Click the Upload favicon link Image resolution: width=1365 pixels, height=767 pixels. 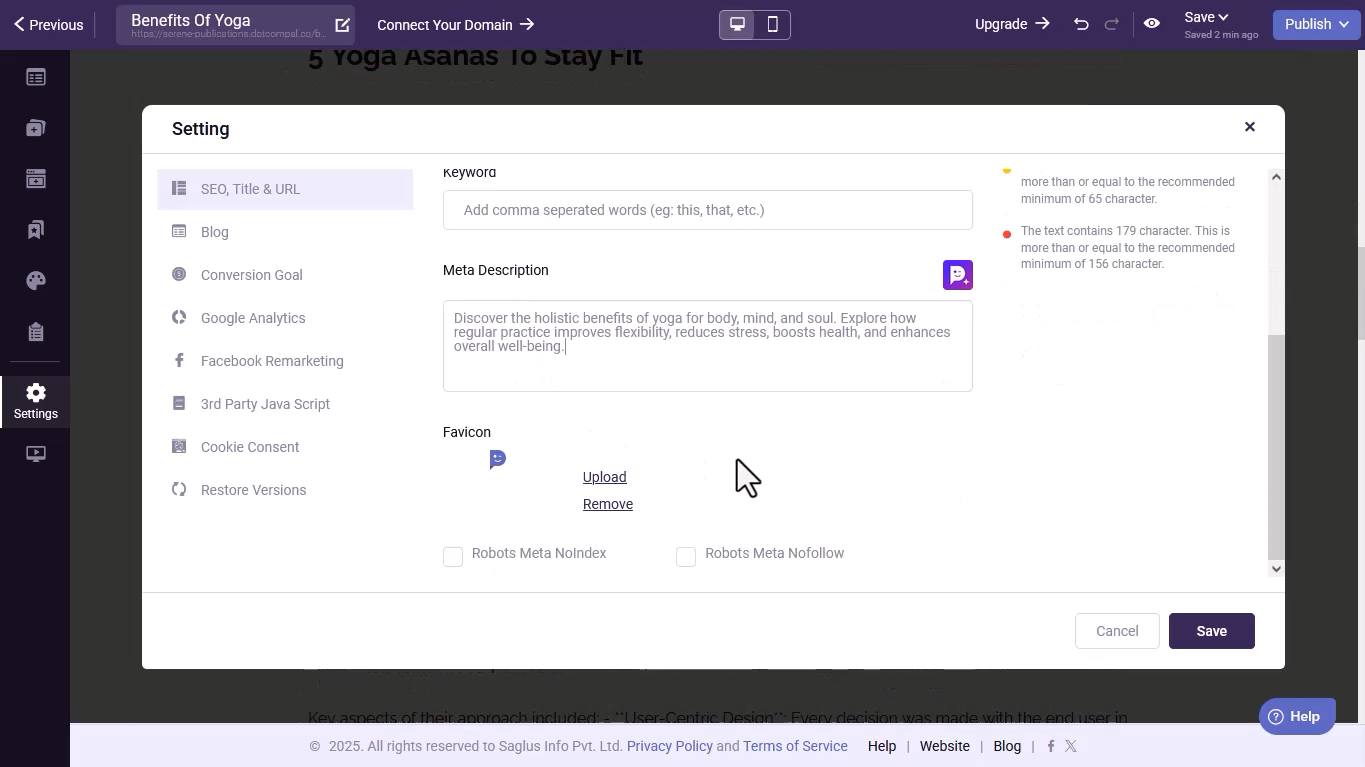click(x=604, y=477)
